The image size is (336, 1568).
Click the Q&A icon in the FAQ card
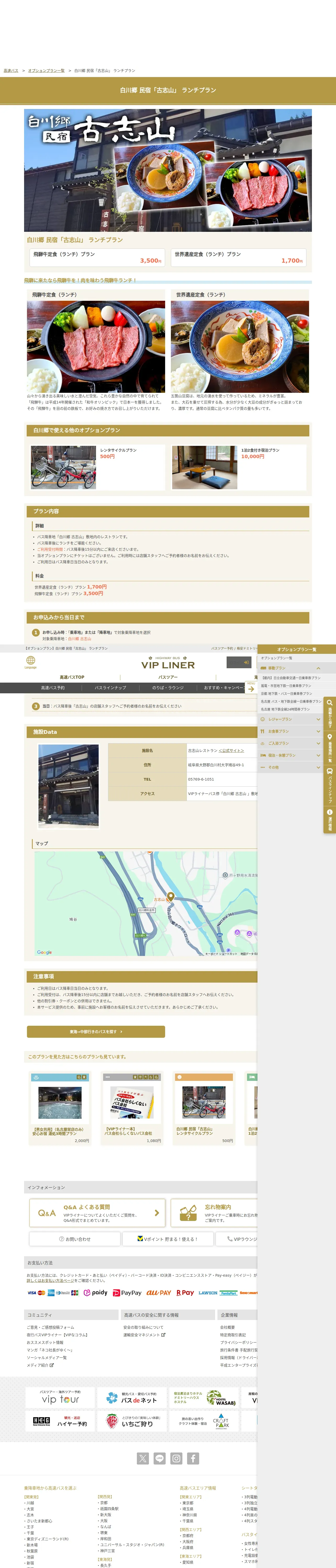(x=47, y=1213)
